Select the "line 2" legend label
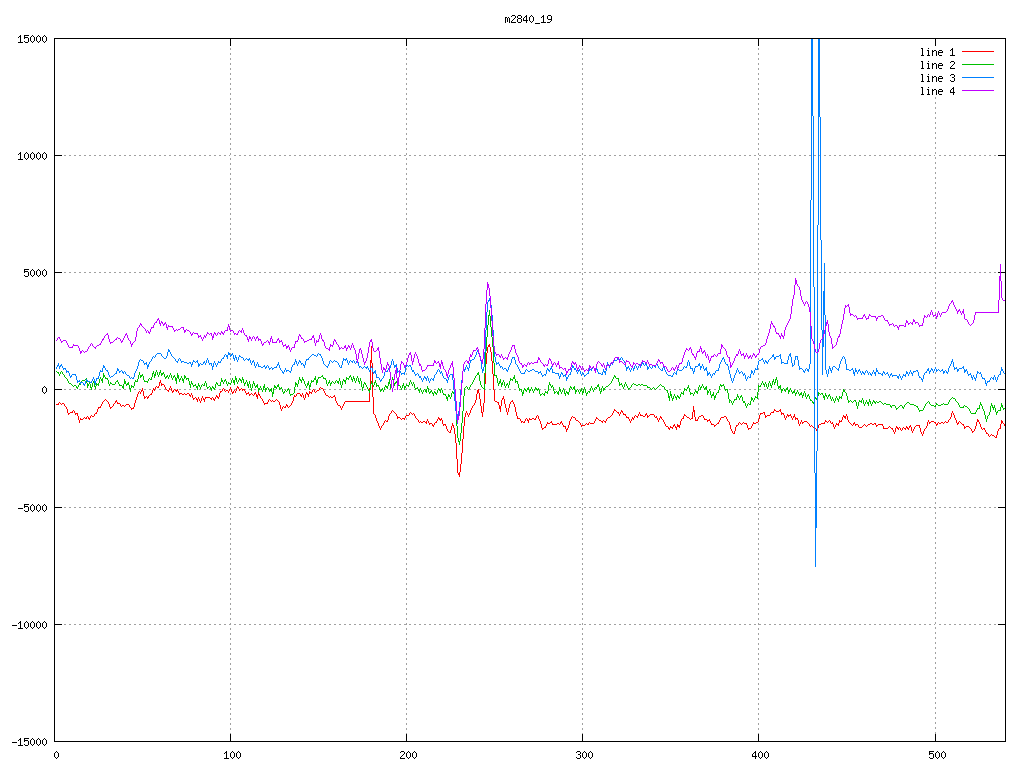The image size is (1024, 768). tap(937, 65)
